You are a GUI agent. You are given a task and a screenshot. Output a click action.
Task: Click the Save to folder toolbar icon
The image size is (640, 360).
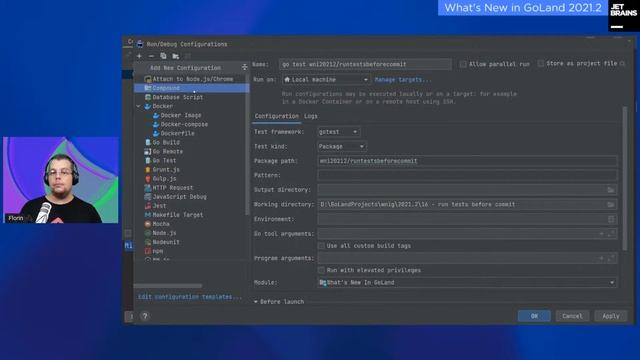[x=176, y=56]
